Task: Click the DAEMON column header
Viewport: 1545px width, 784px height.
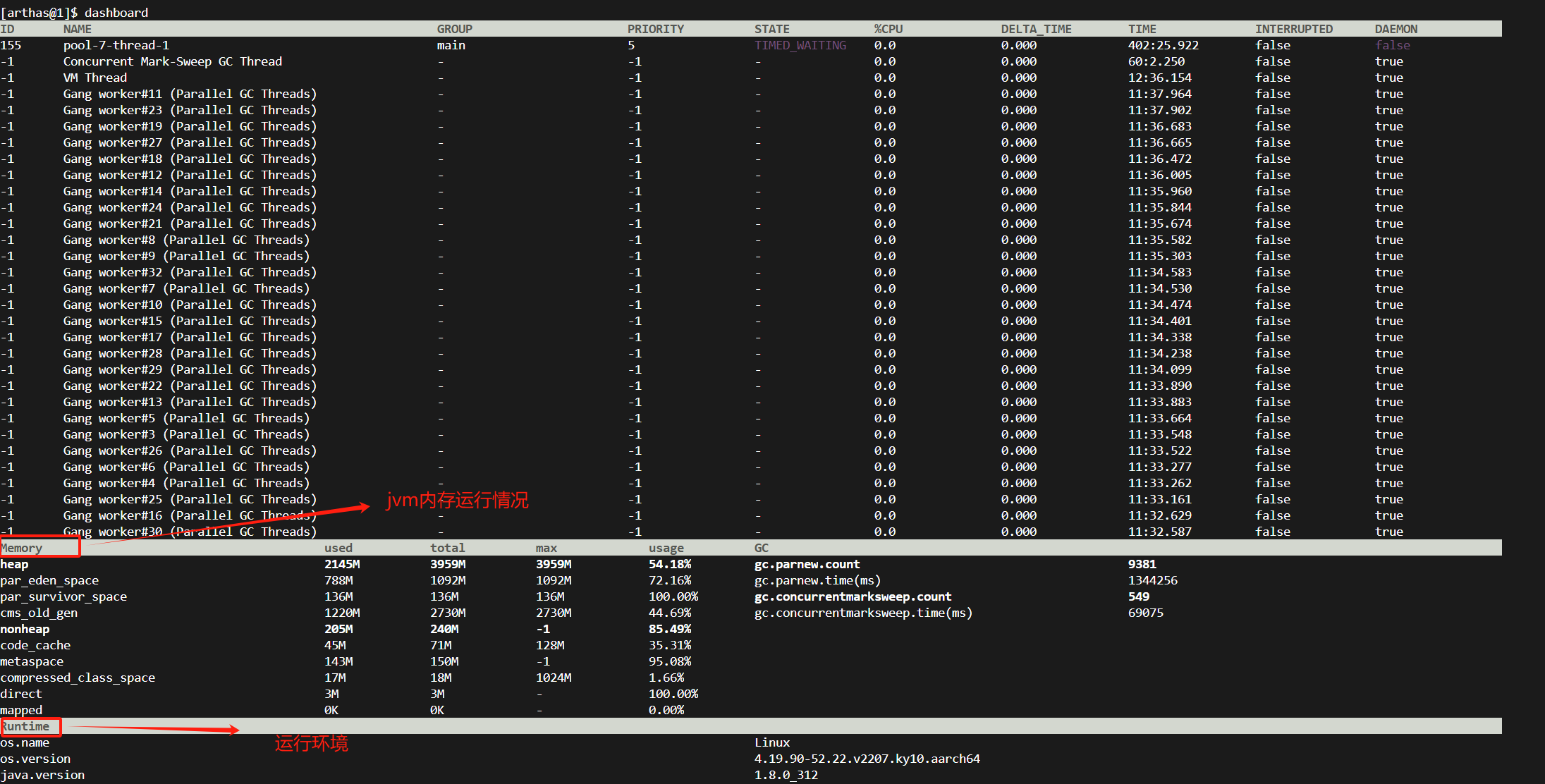Action: click(x=1396, y=29)
